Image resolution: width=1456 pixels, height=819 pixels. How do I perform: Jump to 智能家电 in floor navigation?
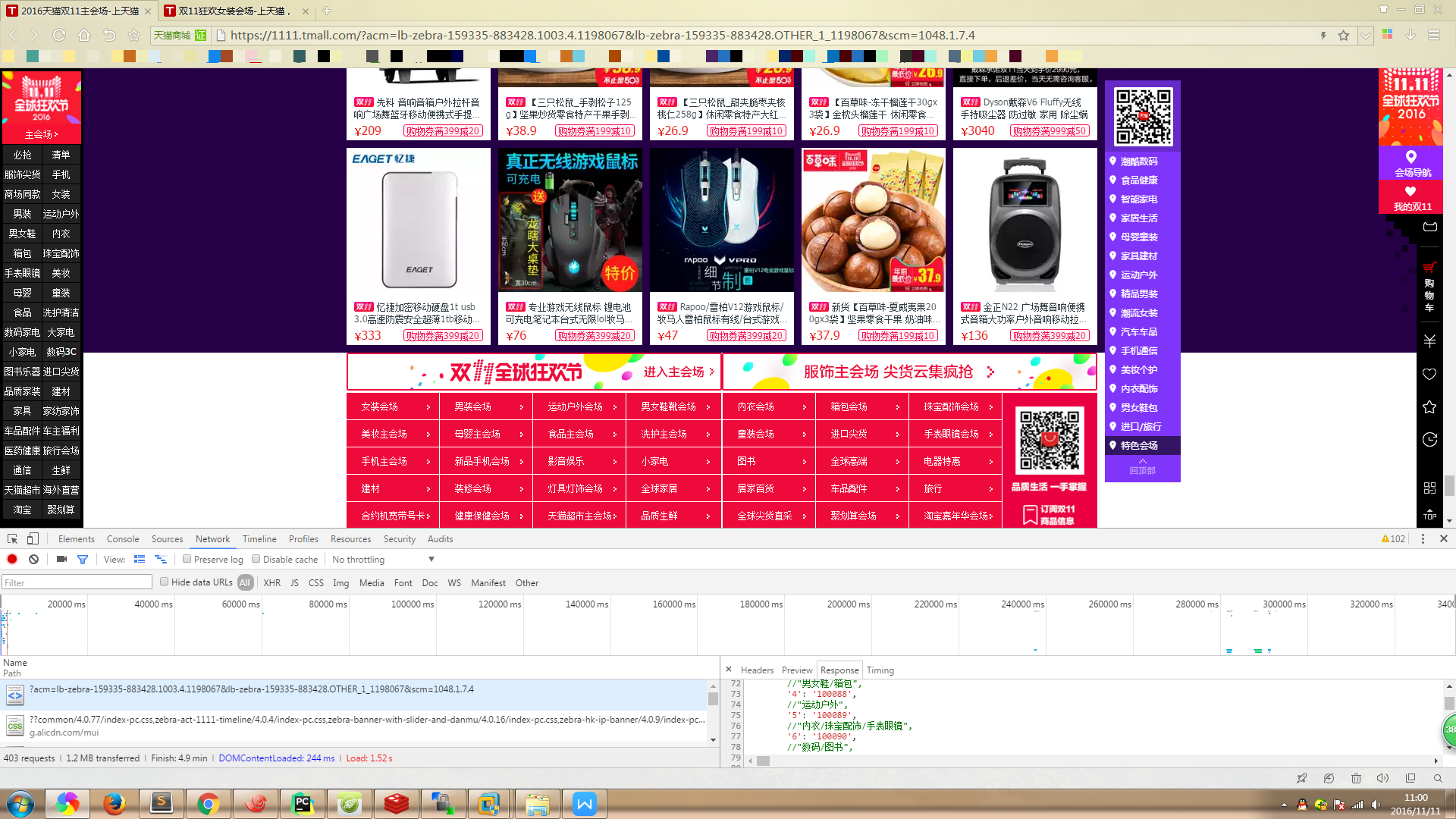[1139, 199]
